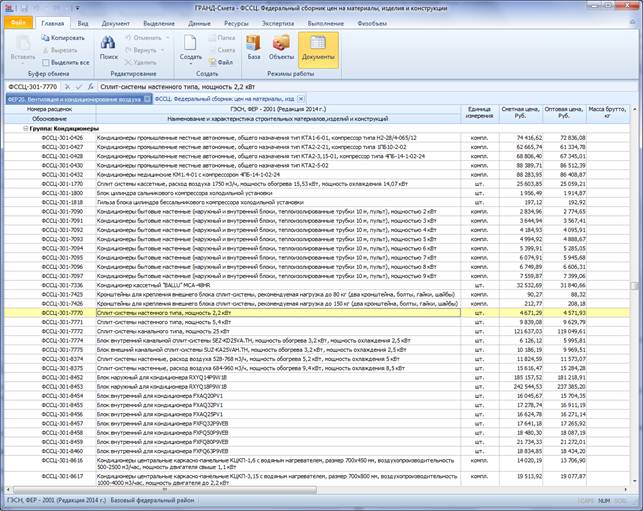This screenshot has width=643, height=511.
Task: Click the Создать new document icon
Action: click(190, 43)
